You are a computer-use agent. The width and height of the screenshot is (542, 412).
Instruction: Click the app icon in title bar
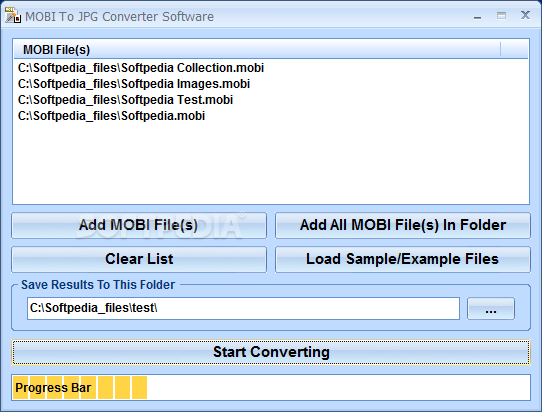coord(13,15)
